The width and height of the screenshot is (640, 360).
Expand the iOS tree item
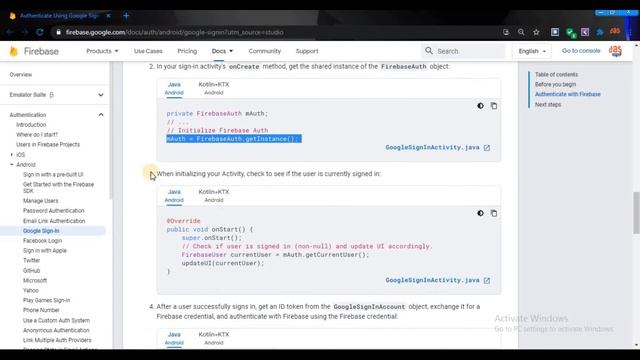pyautogui.click(x=11, y=155)
